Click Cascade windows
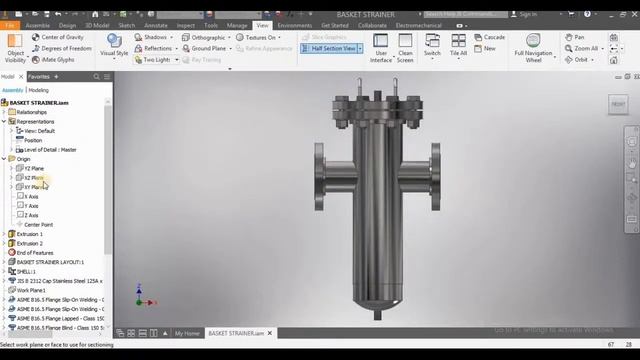The image size is (640, 360). click(x=490, y=37)
